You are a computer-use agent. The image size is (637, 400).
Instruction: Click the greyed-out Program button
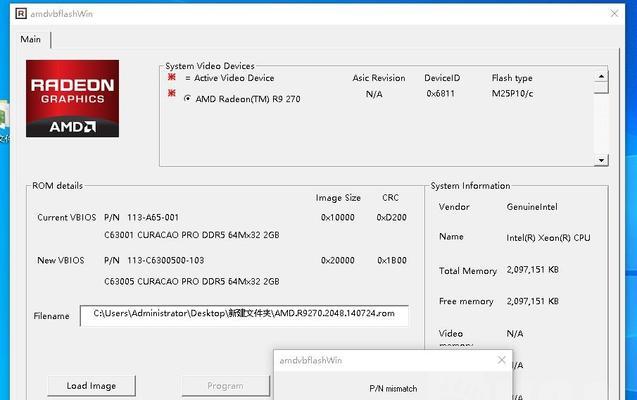225,386
